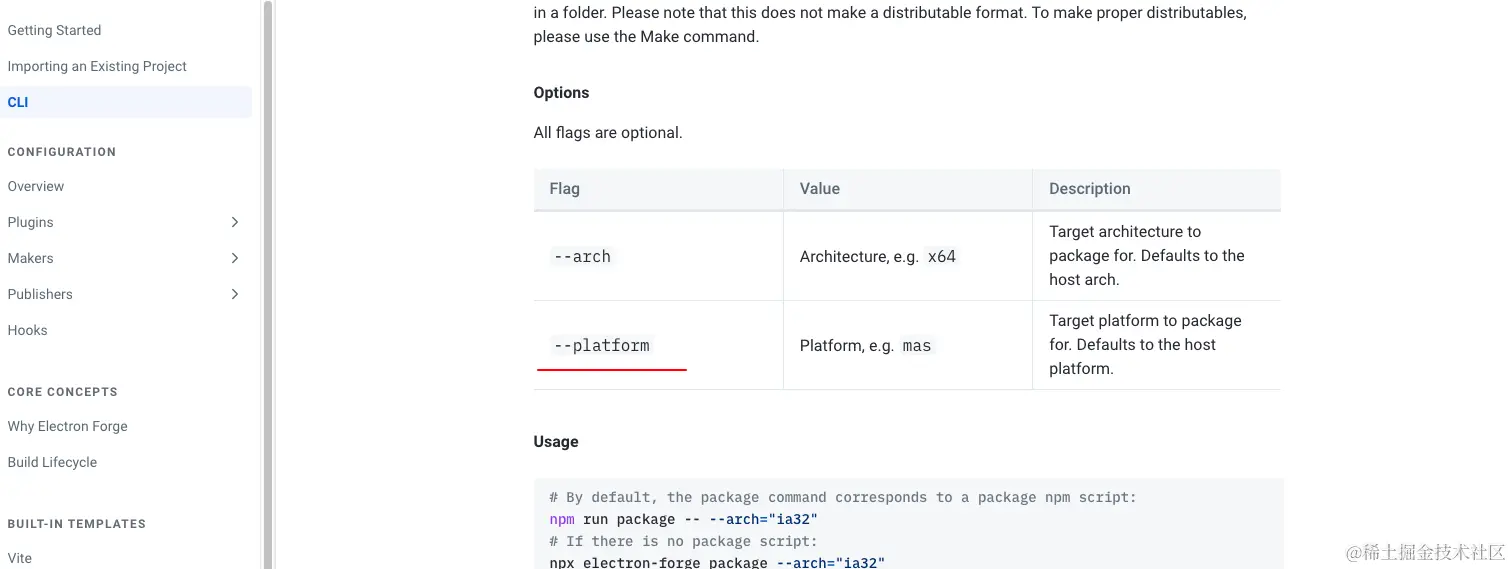Open Importing an Existing Project page

[97, 66]
